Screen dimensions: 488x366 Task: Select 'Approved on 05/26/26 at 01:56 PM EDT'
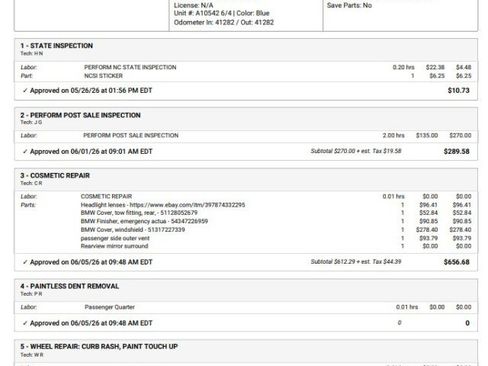point(91,90)
